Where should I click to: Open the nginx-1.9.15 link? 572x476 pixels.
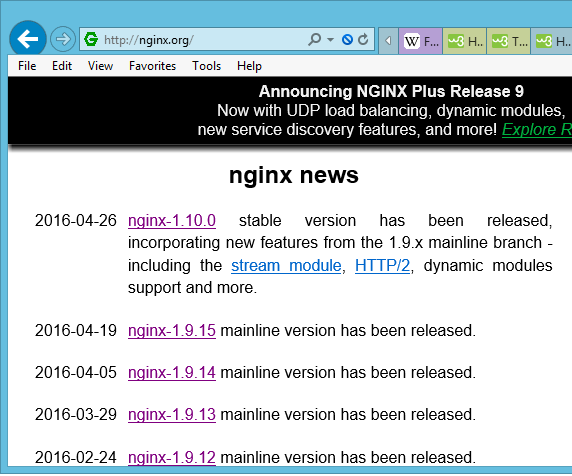coord(172,330)
